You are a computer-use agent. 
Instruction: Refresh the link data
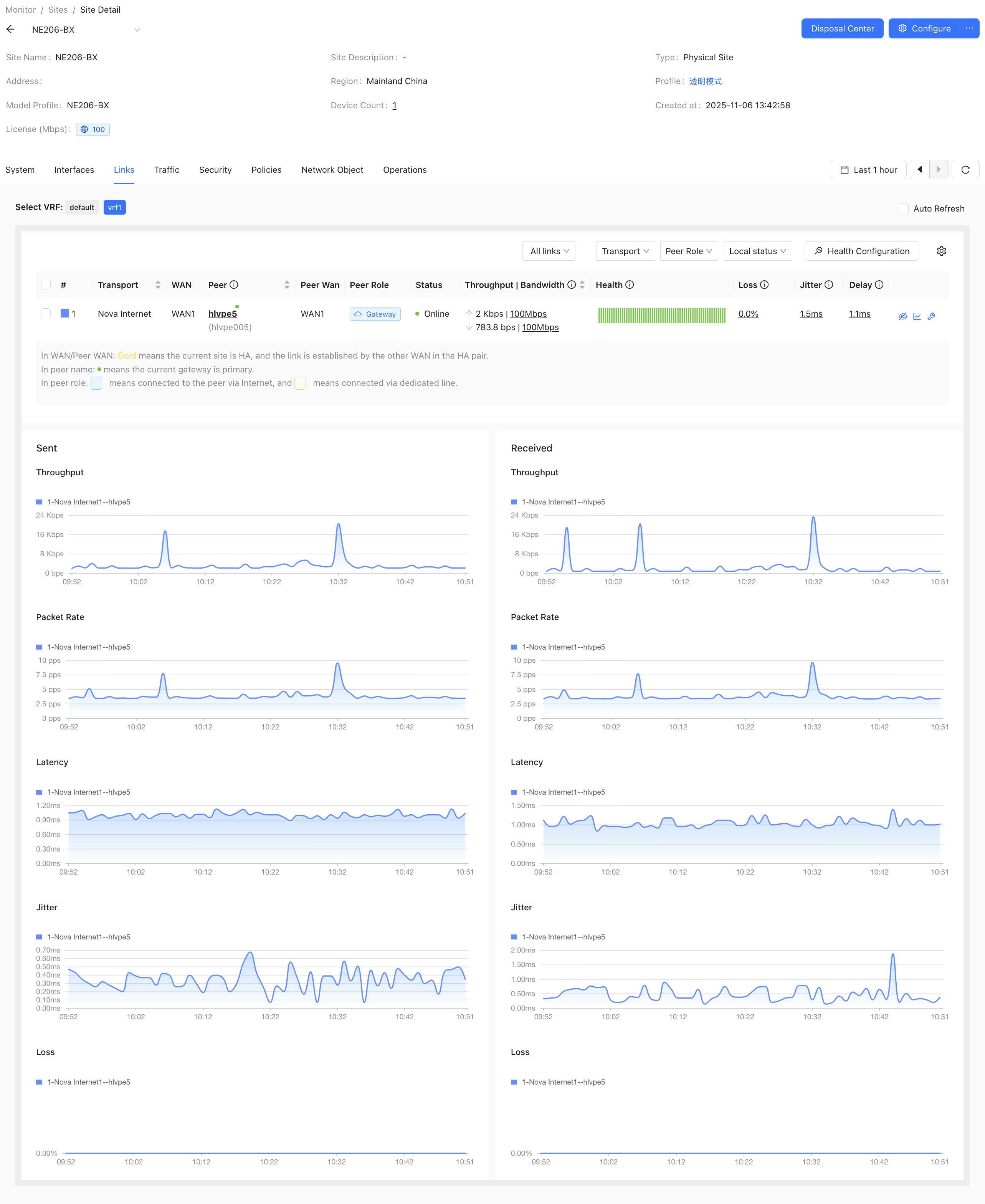point(965,170)
